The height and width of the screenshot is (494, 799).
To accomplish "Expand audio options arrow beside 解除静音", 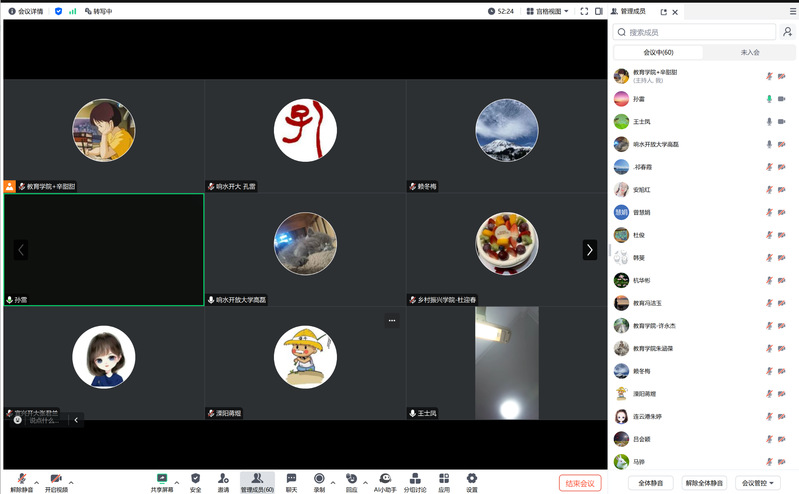I will (x=37, y=479).
